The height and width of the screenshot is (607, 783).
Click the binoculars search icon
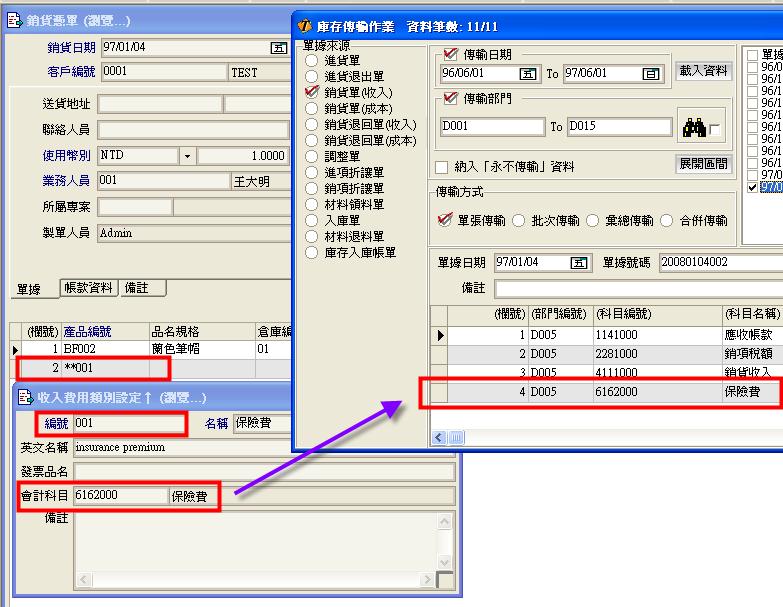pyautogui.click(x=694, y=128)
